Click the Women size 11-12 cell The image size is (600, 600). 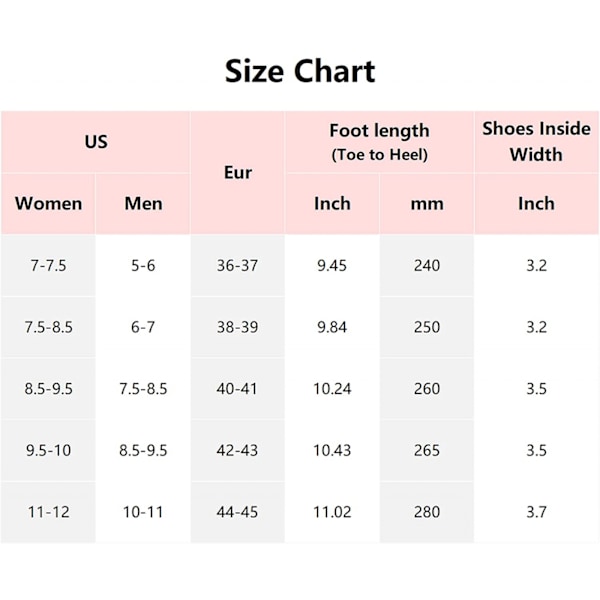coord(48,512)
